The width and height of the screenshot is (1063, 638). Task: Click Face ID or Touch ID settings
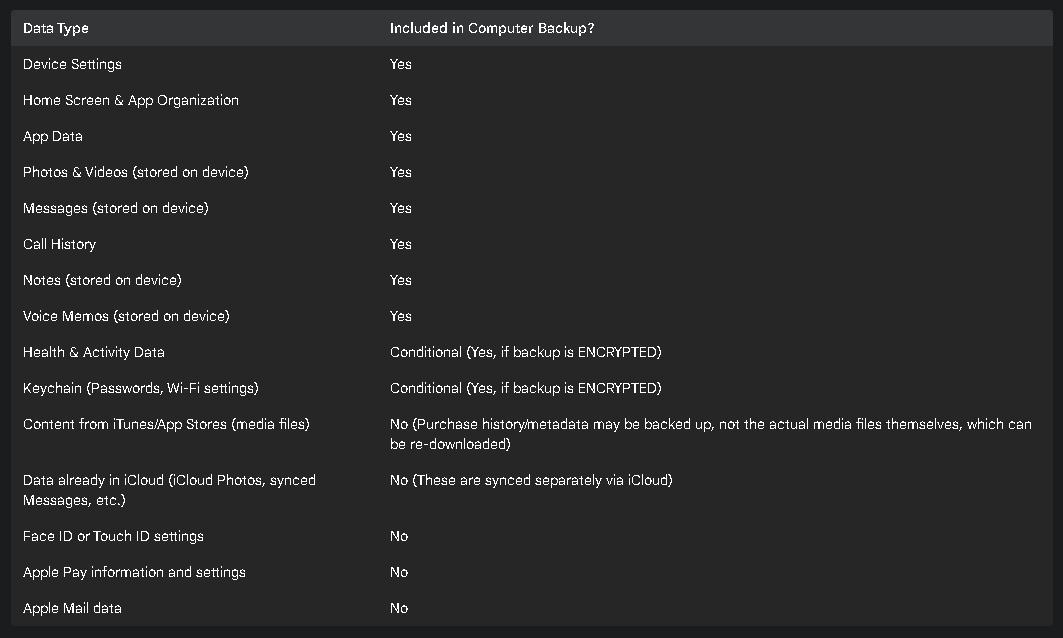(113, 536)
